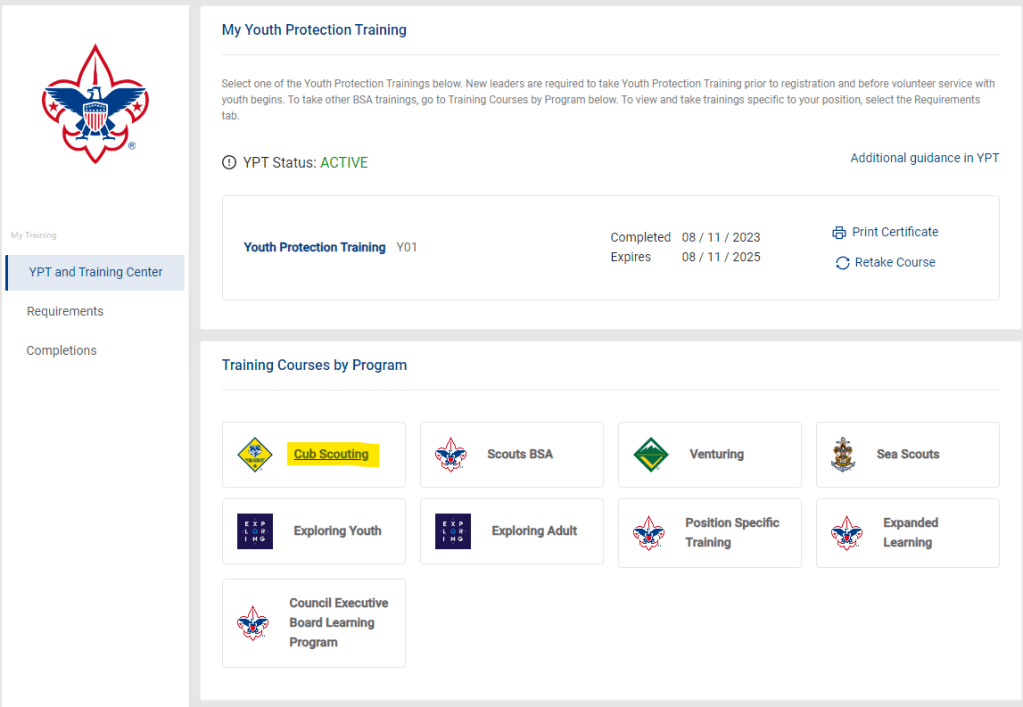The width and height of the screenshot is (1023, 707).
Task: Click the BSA eagle logo in sidebar
Action: (95, 104)
